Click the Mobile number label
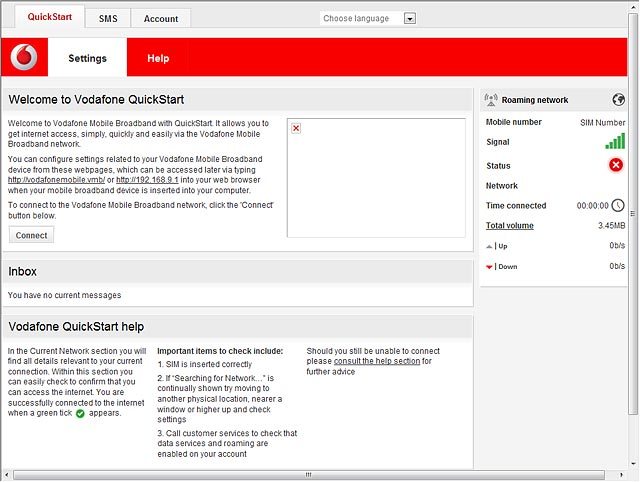Screen dimensions: 640x482 pos(513,122)
